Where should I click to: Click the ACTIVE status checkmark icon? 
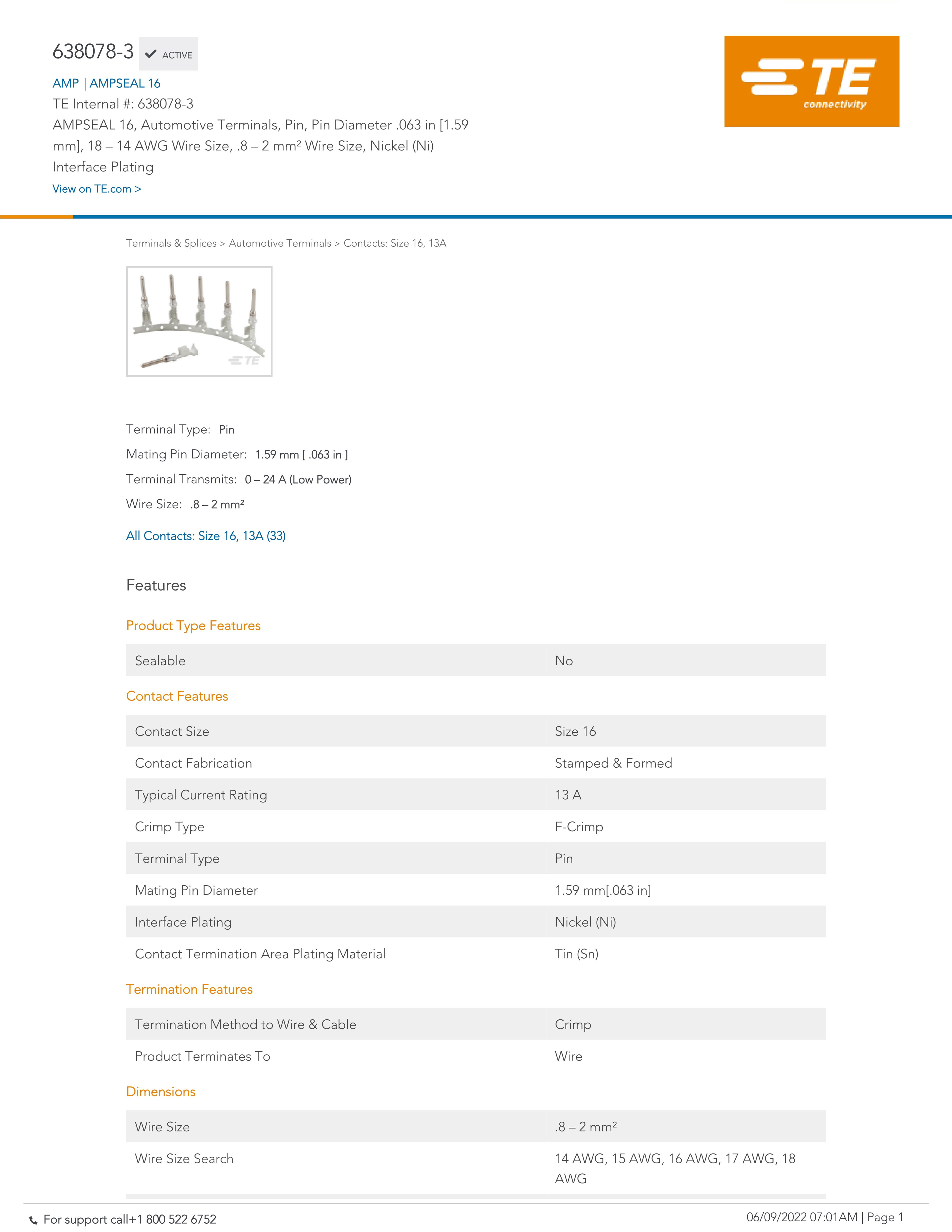coord(150,54)
